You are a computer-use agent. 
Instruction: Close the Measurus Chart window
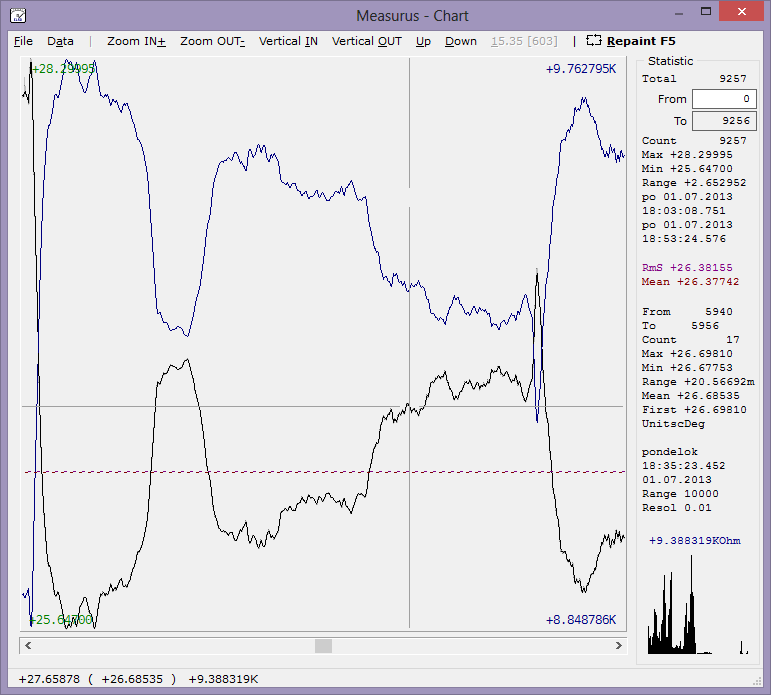[741, 11]
